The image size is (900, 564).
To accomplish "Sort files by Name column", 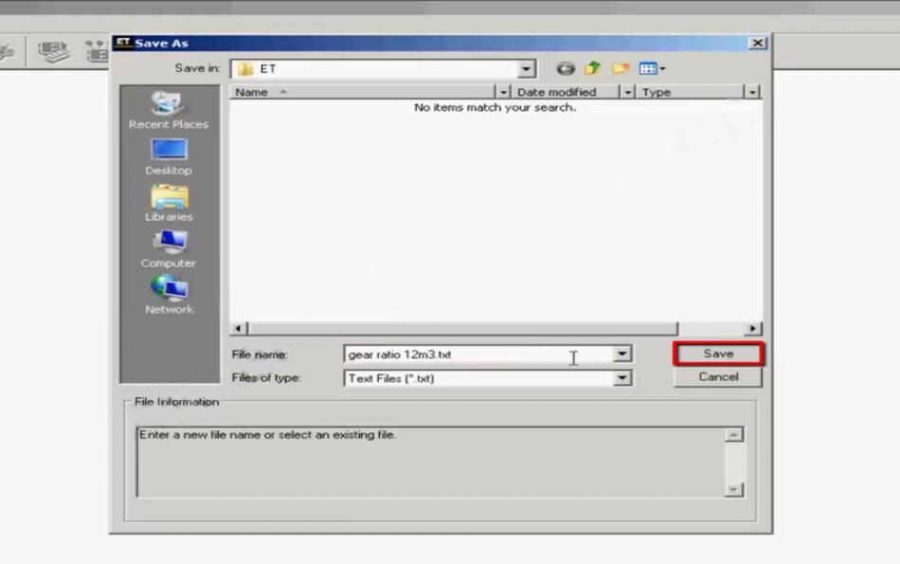I will [360, 92].
